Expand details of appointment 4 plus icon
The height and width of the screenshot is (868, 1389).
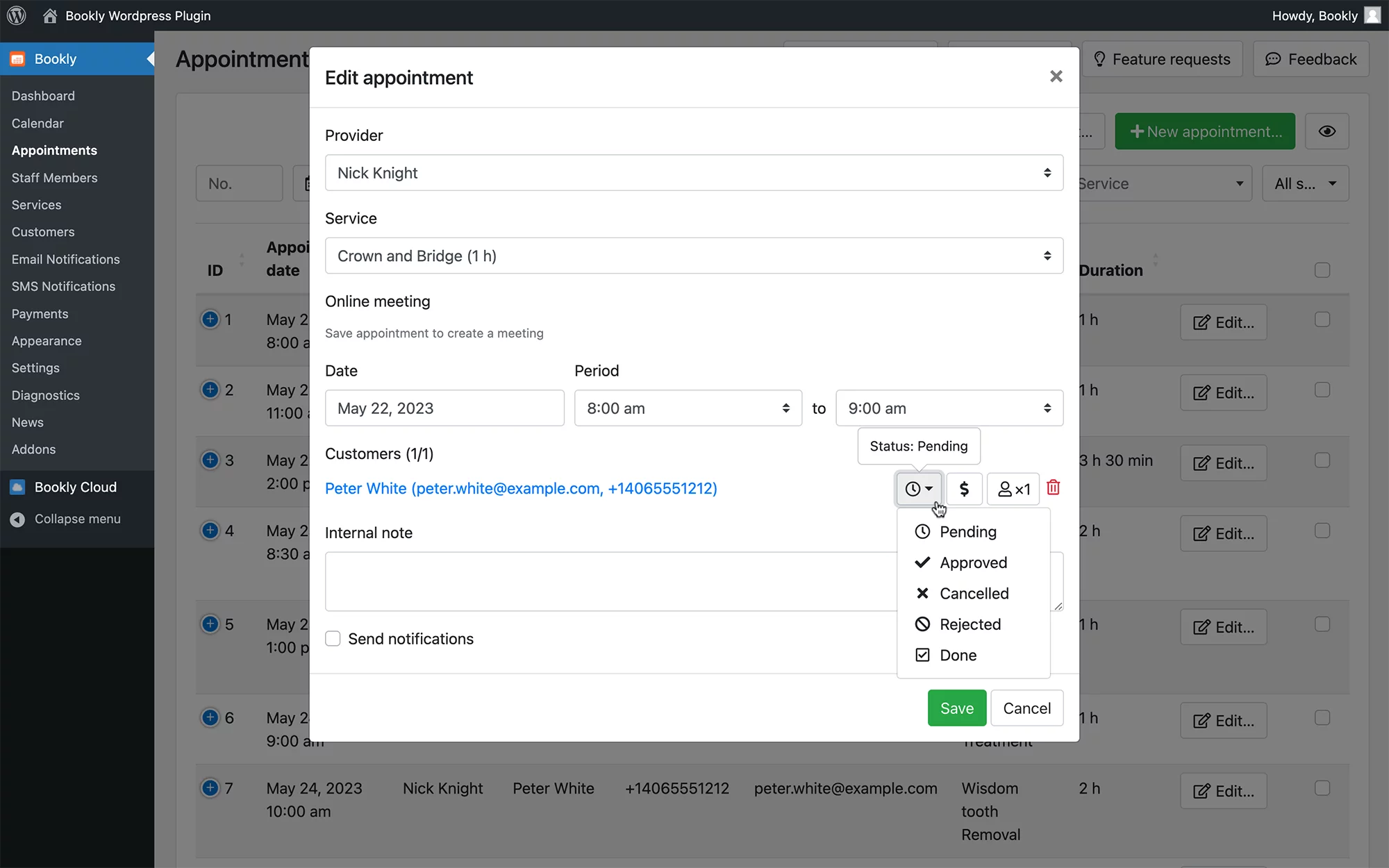pyautogui.click(x=210, y=530)
